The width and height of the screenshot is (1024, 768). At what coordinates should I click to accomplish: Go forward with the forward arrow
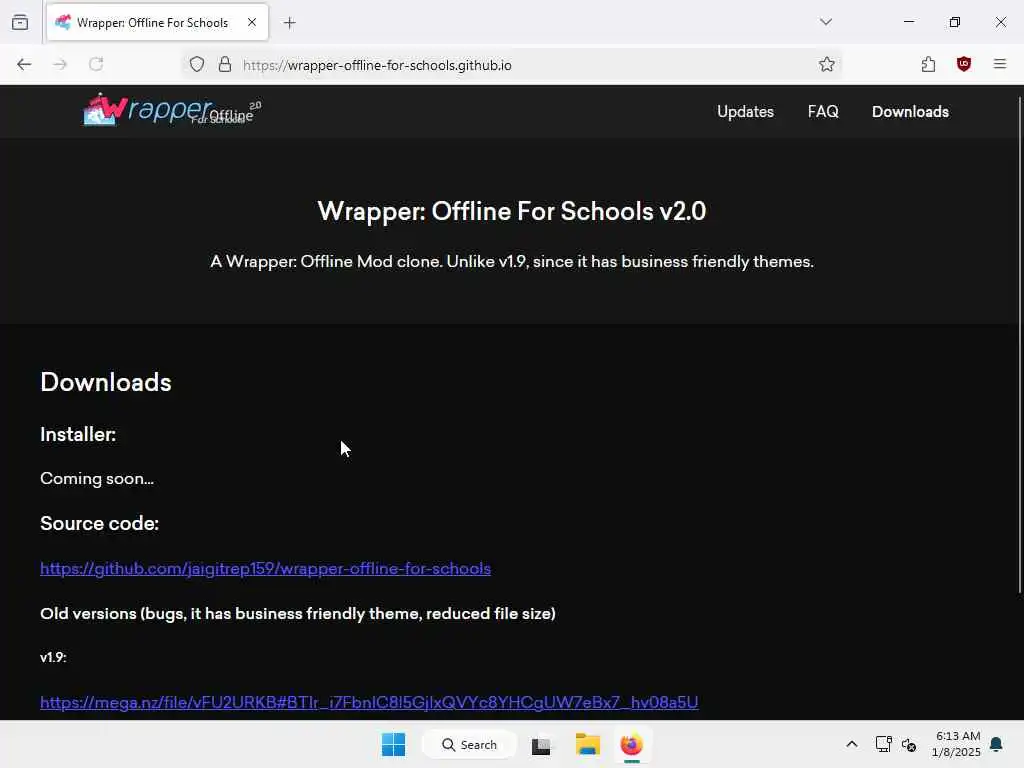tap(60, 64)
